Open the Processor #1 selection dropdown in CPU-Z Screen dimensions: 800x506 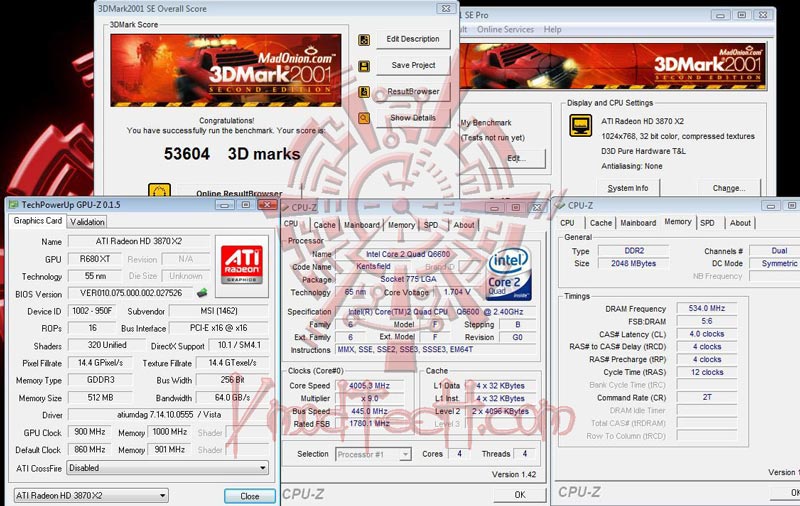pyautogui.click(x=373, y=454)
